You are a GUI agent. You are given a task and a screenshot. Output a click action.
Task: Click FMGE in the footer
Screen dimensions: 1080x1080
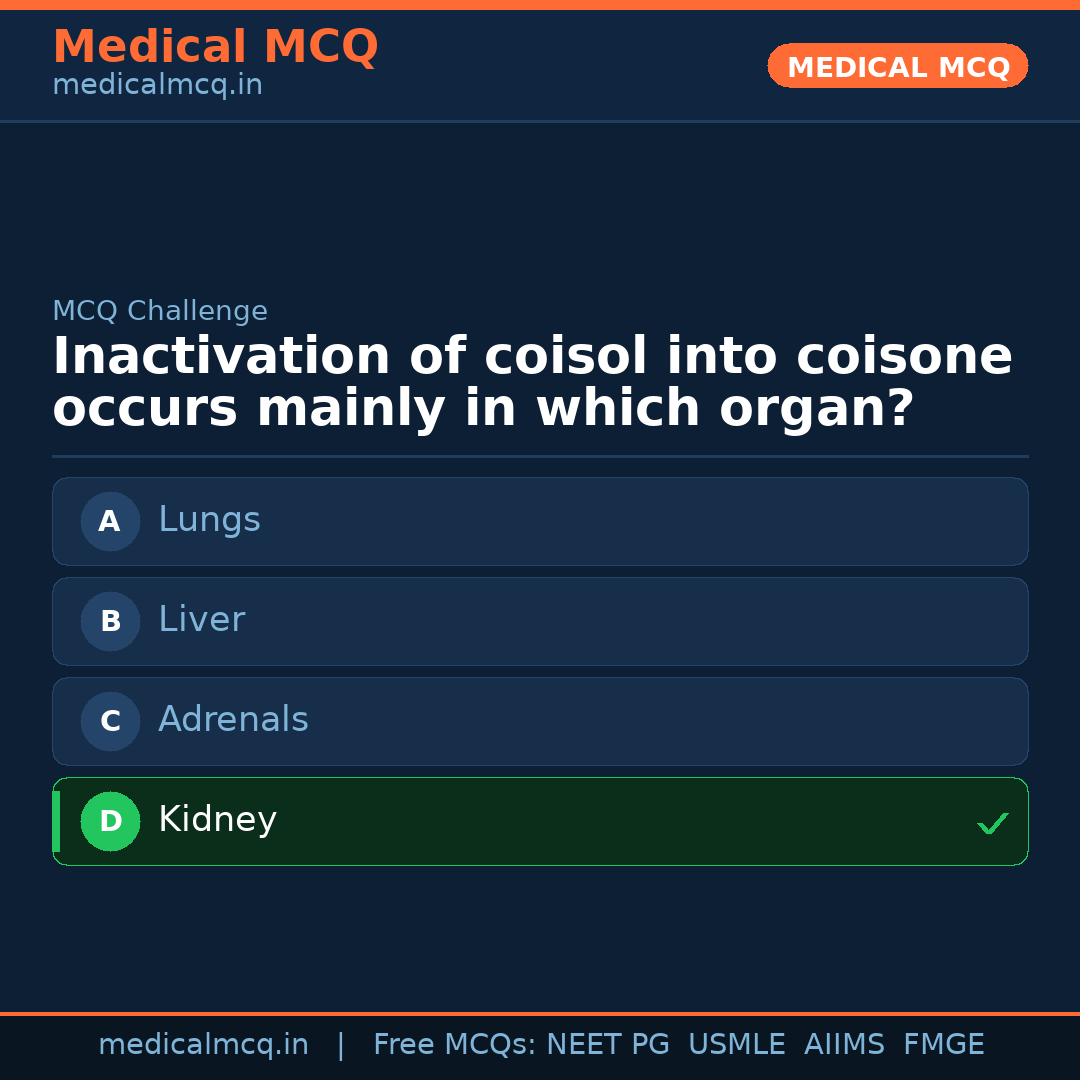click(x=943, y=1045)
